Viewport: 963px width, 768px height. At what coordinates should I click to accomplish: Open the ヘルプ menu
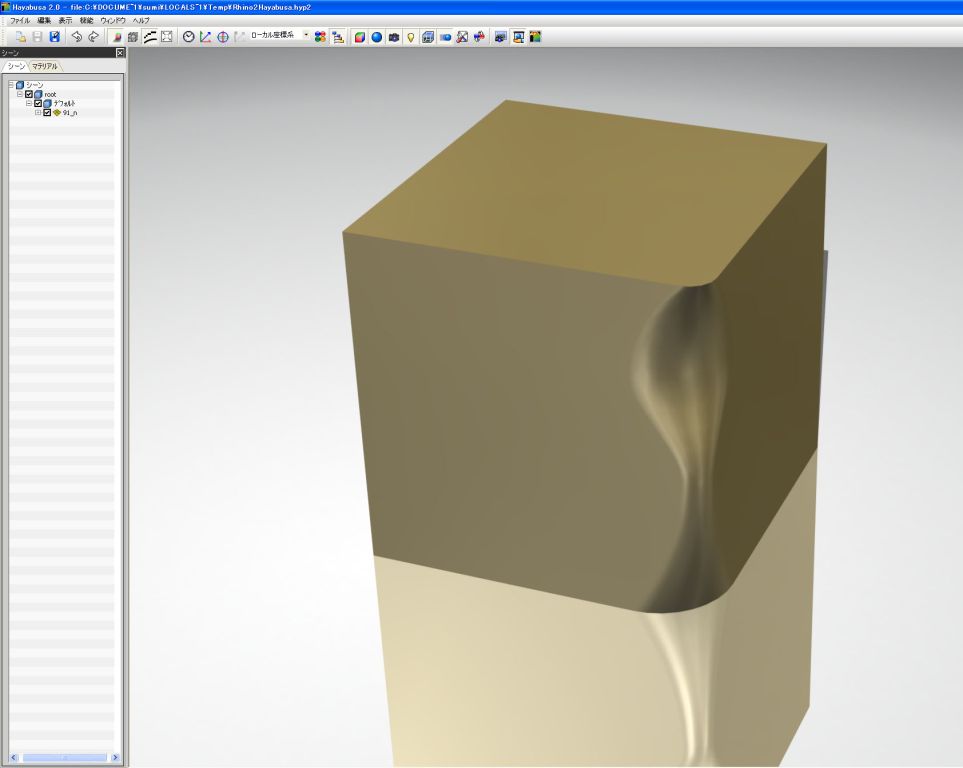pos(141,20)
